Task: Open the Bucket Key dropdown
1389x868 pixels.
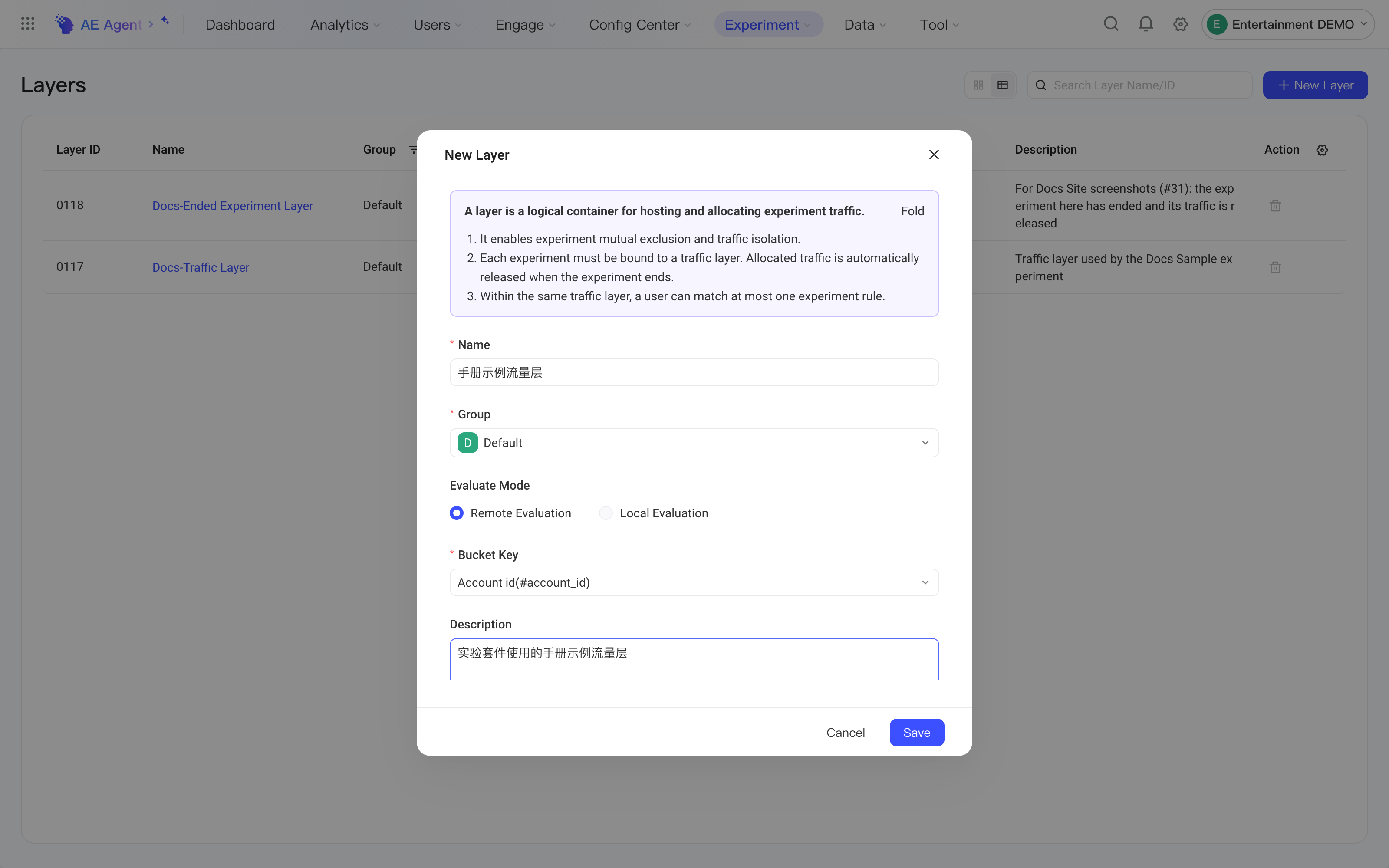Action: (x=694, y=582)
